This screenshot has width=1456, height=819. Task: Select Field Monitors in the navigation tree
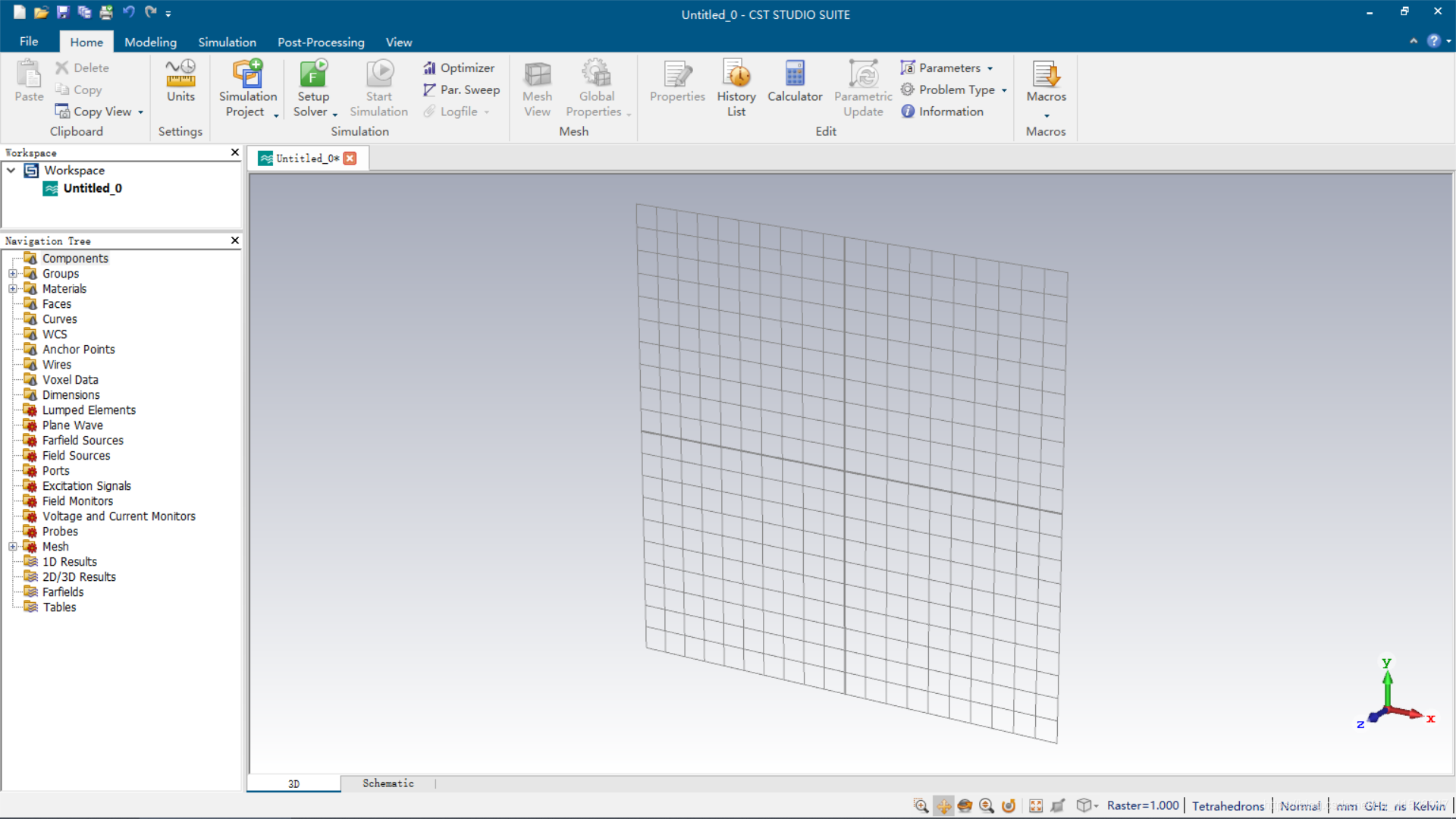coord(77,501)
